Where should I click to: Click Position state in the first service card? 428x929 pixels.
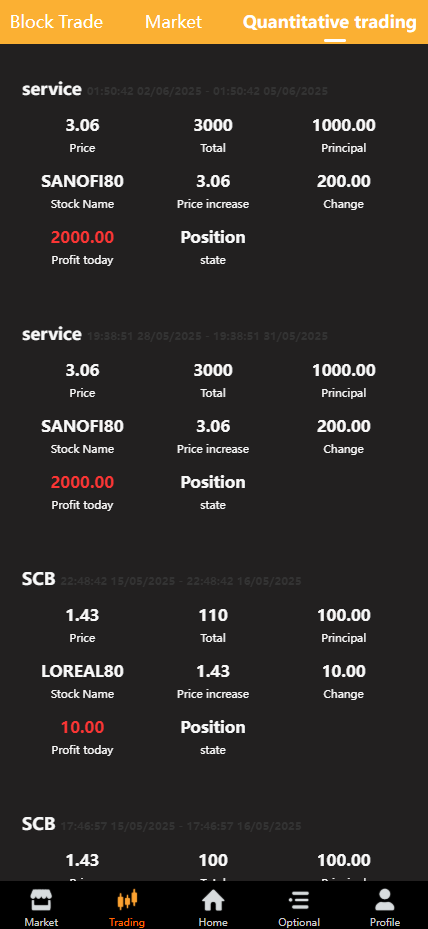213,237
